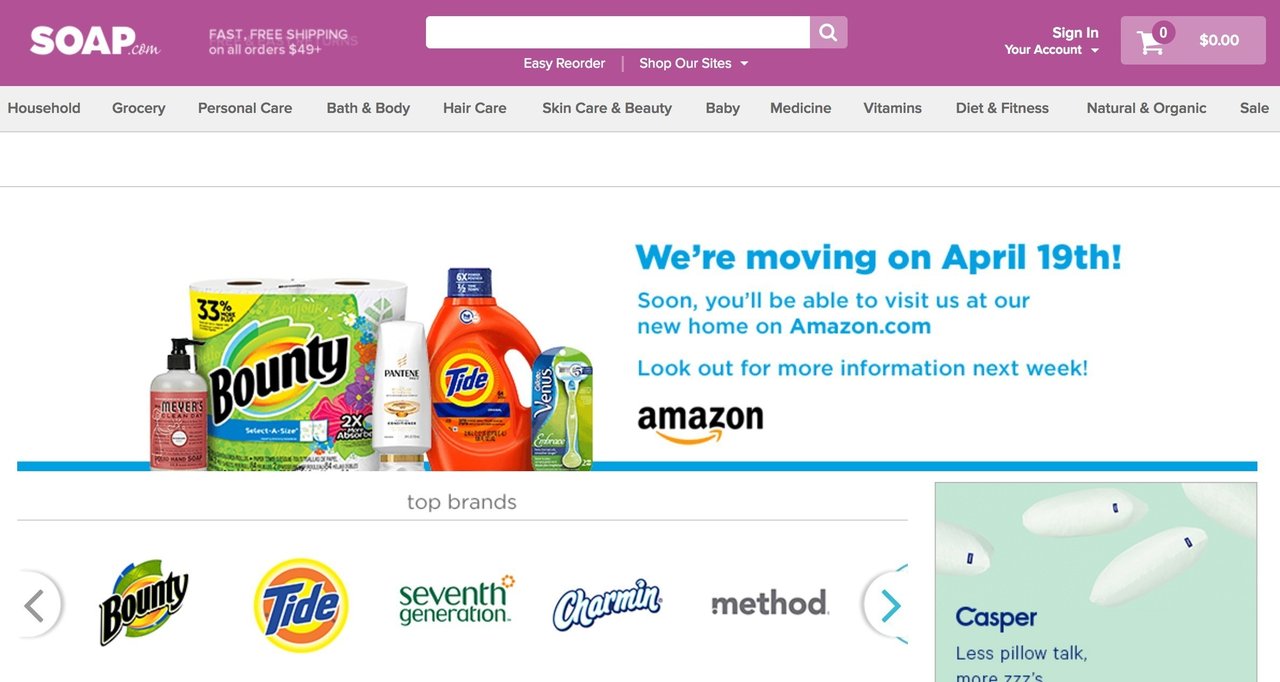
Task: Choose the Seventh Generation brand logo
Action: tap(457, 600)
